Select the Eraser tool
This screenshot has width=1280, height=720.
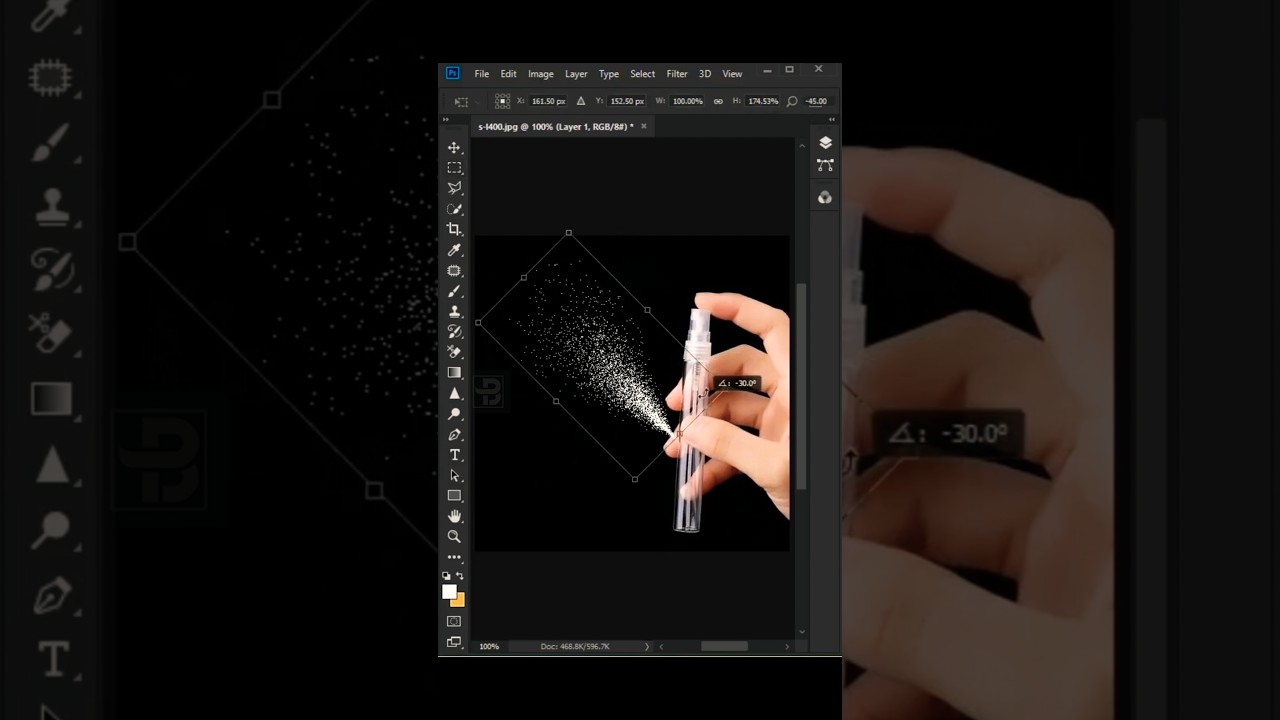click(x=454, y=352)
